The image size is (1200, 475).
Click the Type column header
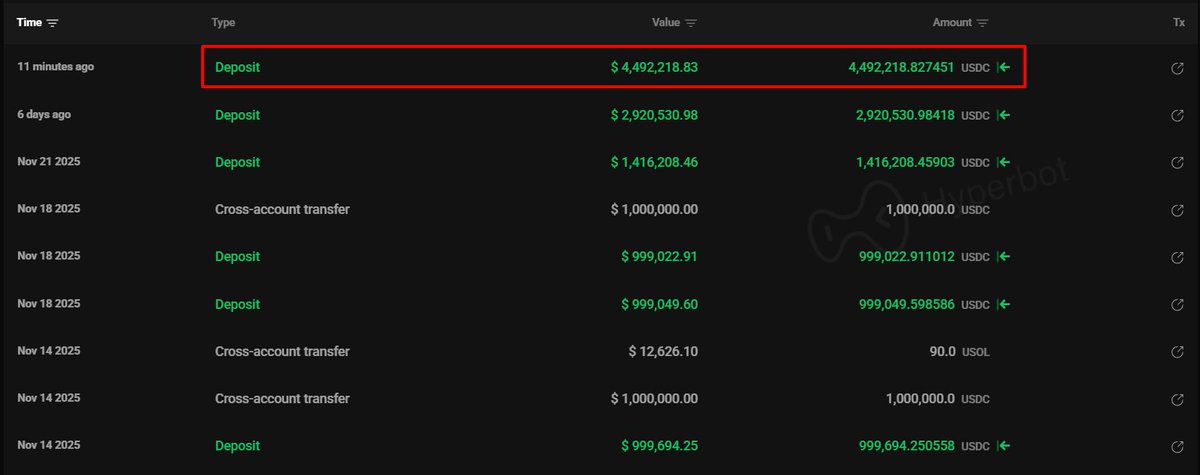223,22
